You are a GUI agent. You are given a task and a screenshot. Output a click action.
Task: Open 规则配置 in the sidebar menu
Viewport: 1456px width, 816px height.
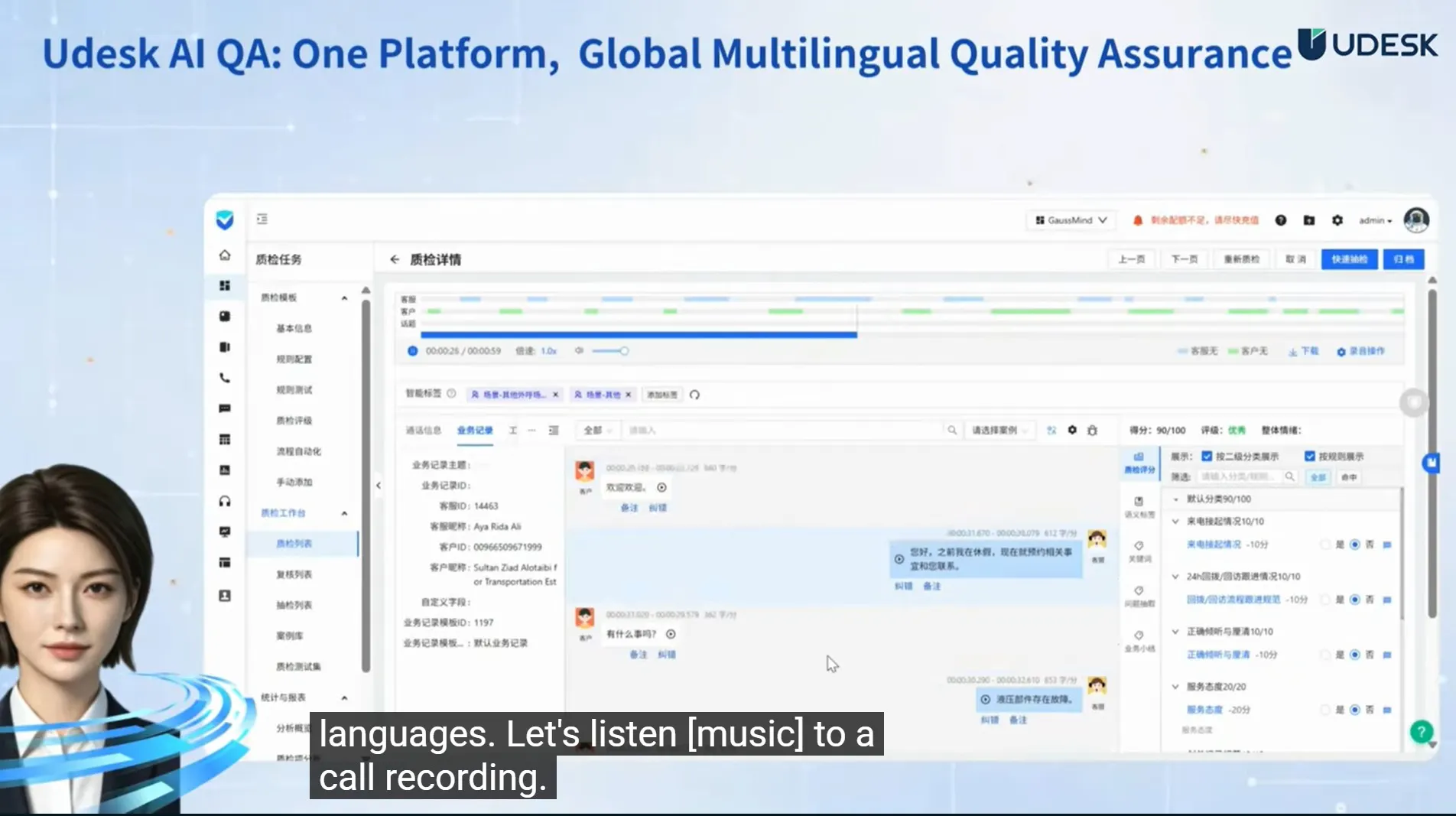pos(294,359)
